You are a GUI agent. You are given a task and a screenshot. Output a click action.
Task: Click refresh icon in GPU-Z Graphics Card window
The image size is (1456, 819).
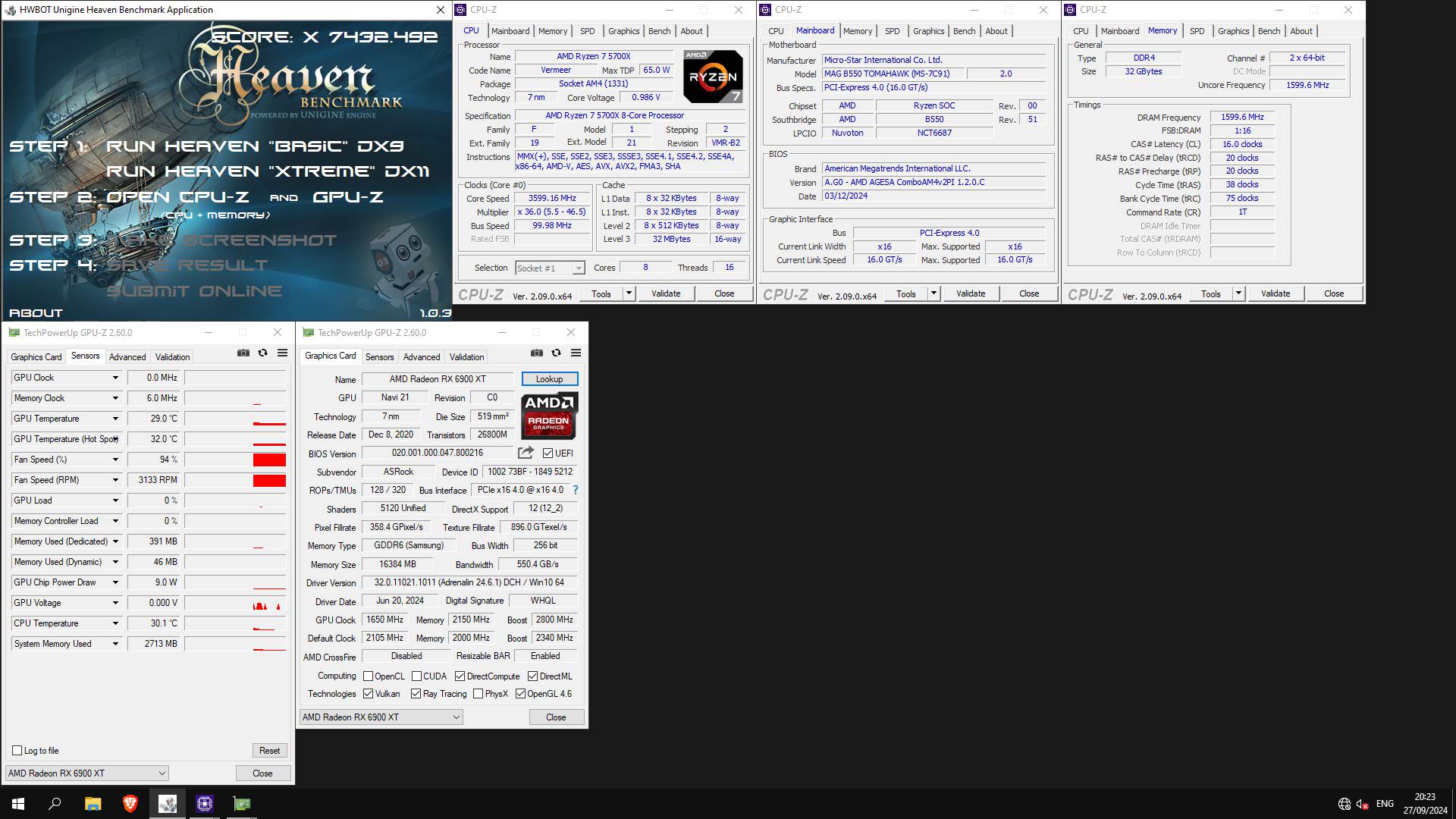click(556, 353)
